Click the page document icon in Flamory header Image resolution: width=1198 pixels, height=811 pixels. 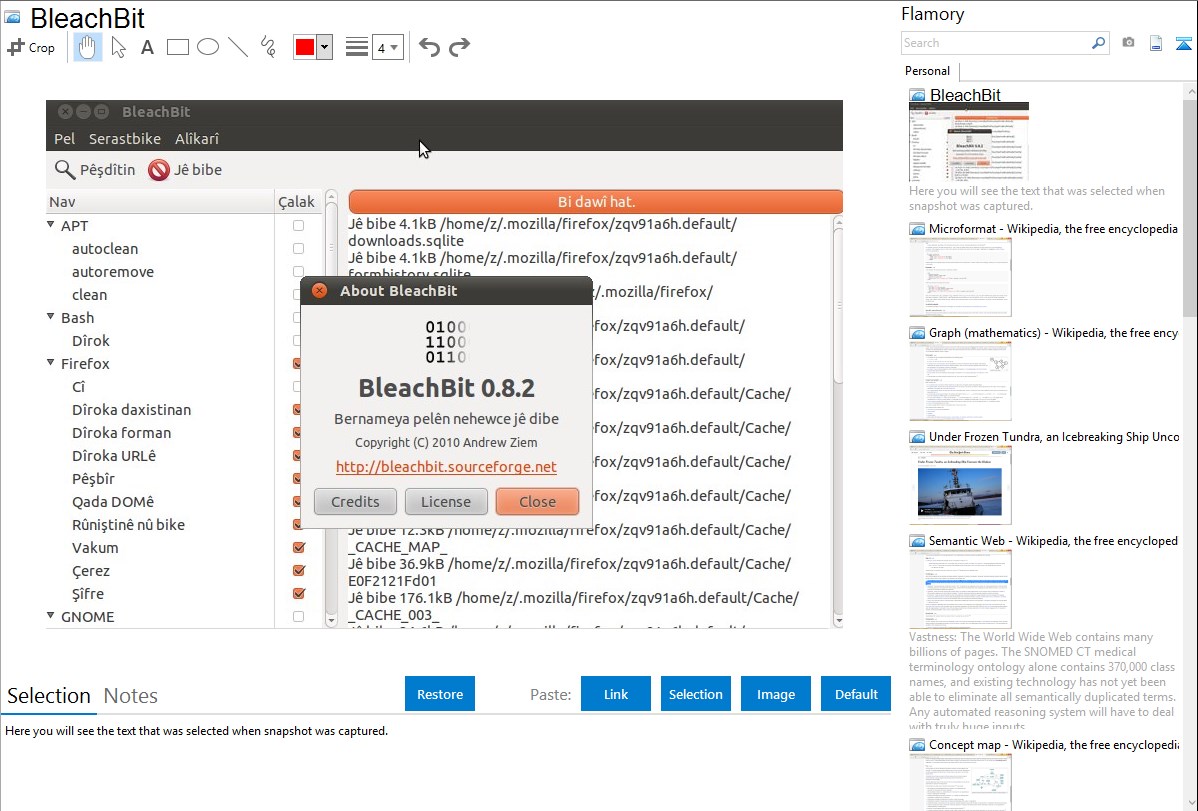click(x=1156, y=43)
